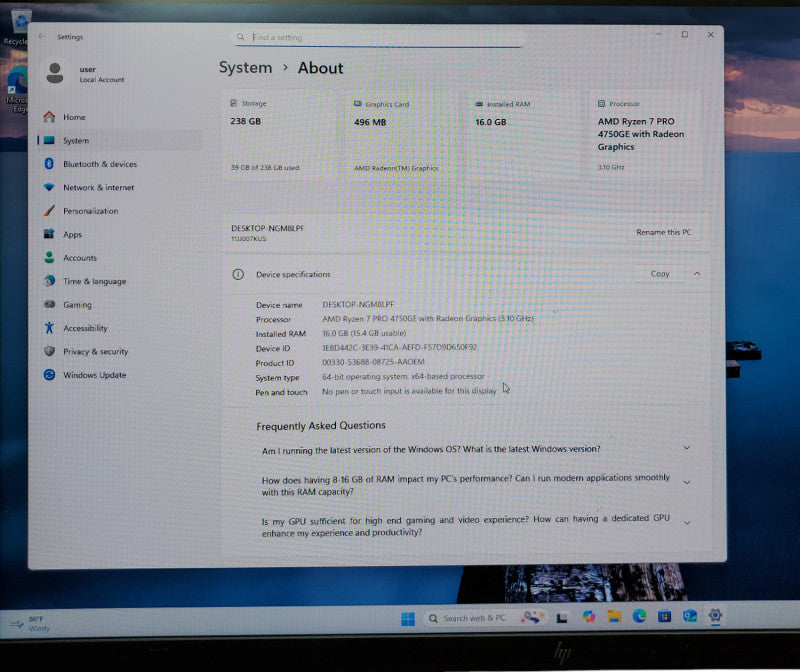Click the Settings gear in taskbar

(715, 615)
